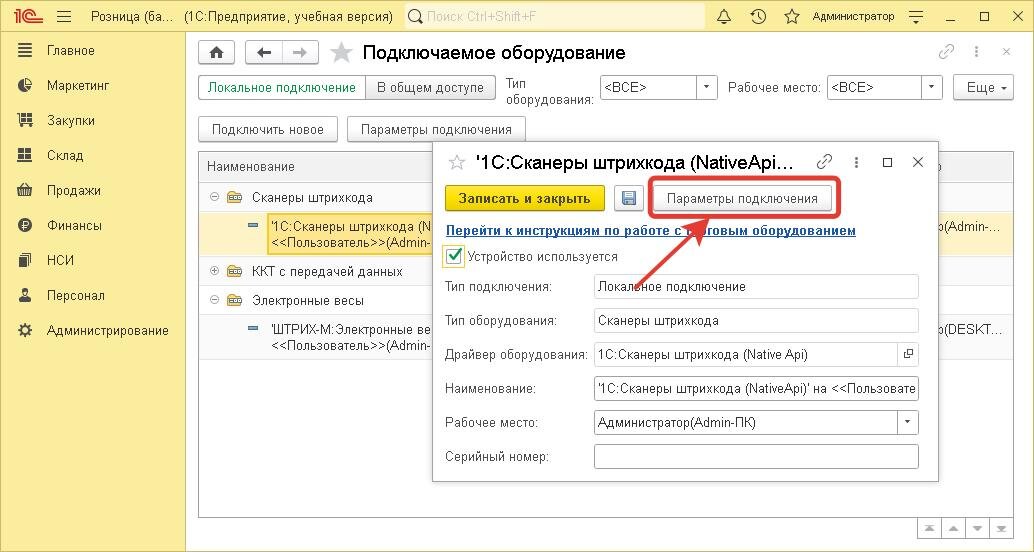
Task: Click the search magnifier icon
Action: (415, 16)
